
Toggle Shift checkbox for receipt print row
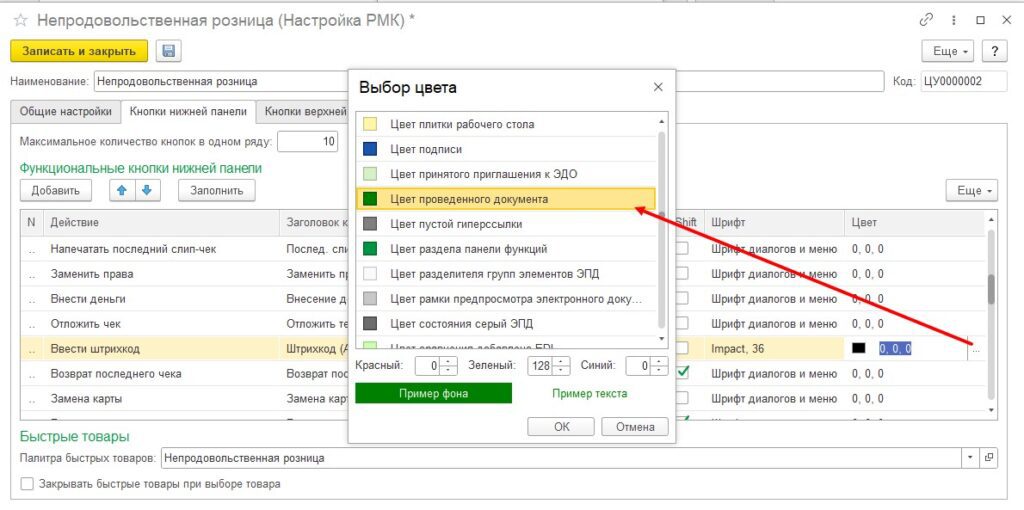683,248
